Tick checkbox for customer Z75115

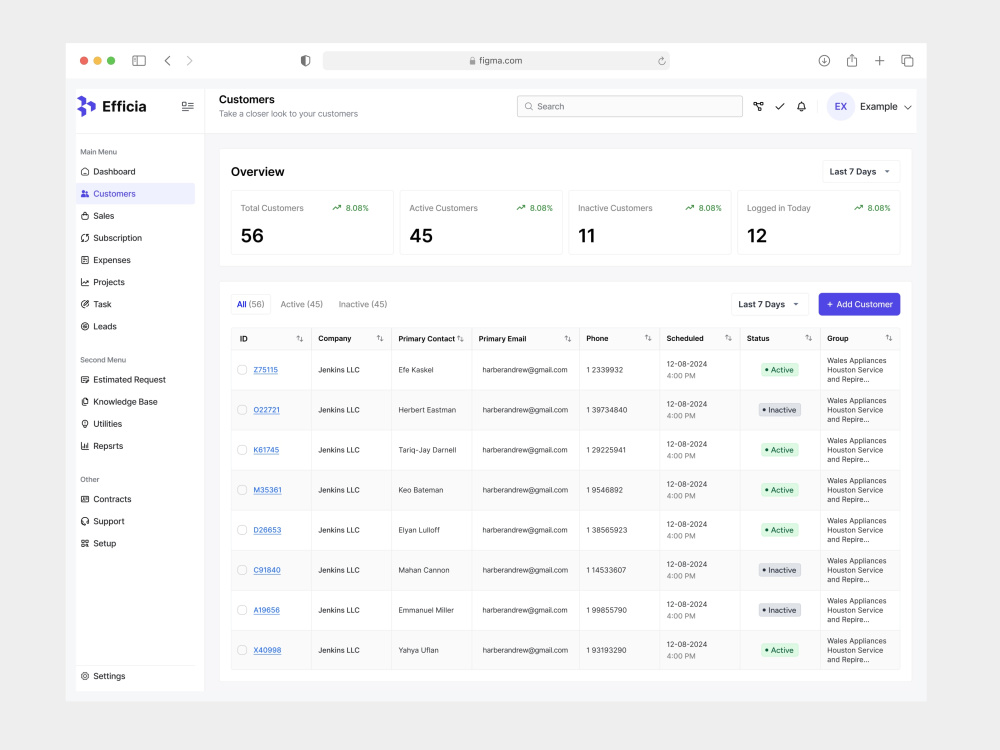pyautogui.click(x=242, y=370)
